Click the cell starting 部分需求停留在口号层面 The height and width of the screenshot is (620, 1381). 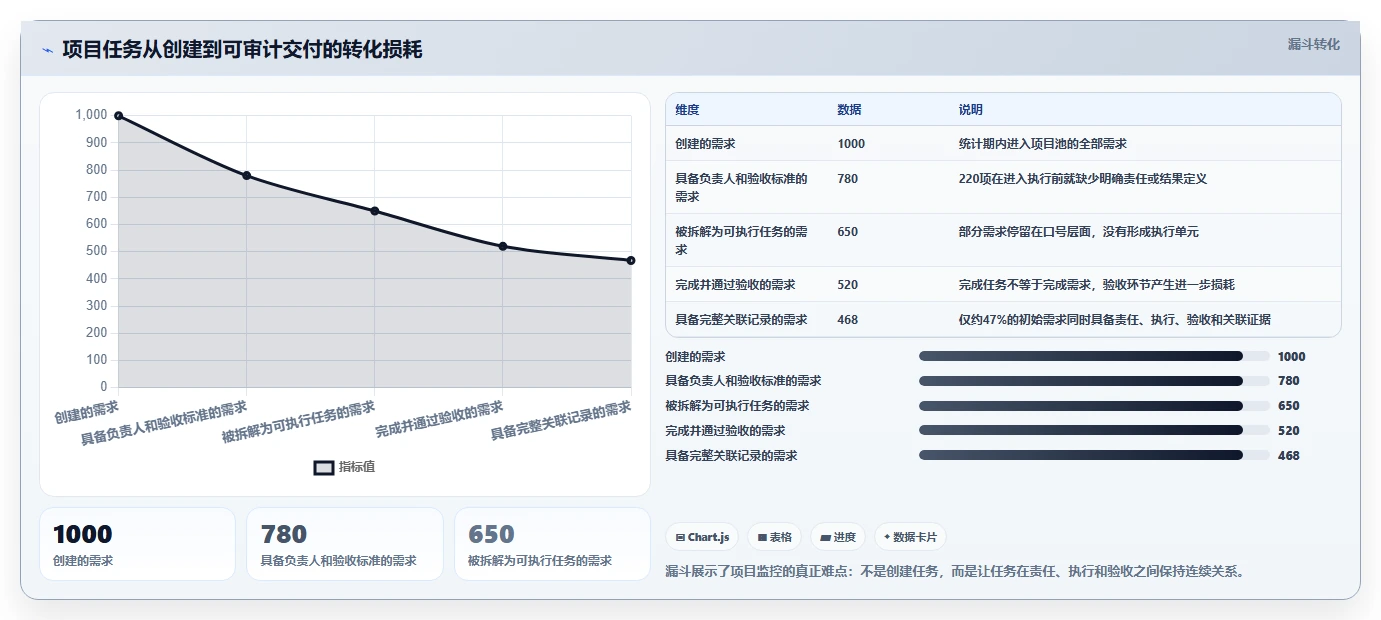point(1144,241)
